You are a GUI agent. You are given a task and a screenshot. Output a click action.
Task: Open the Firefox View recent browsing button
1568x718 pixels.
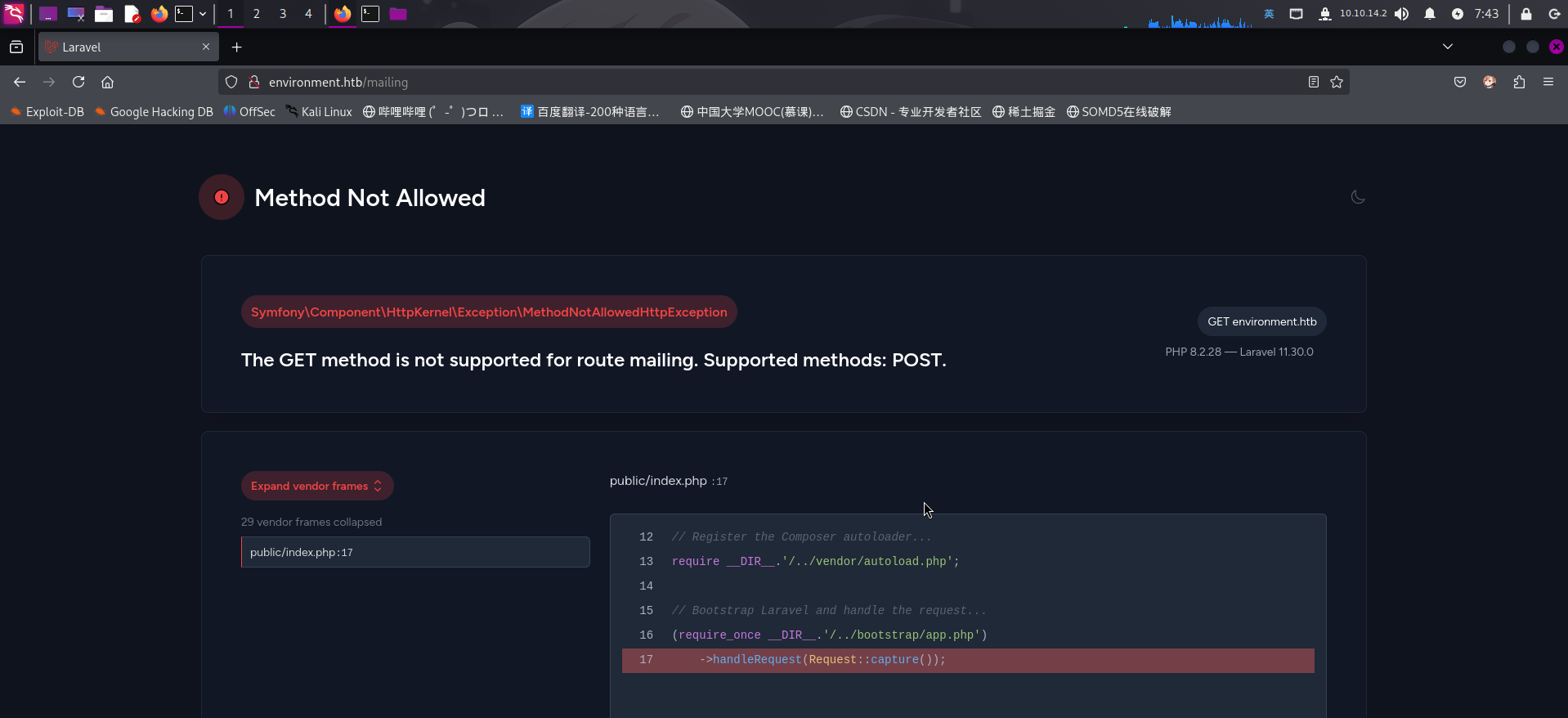(16, 47)
